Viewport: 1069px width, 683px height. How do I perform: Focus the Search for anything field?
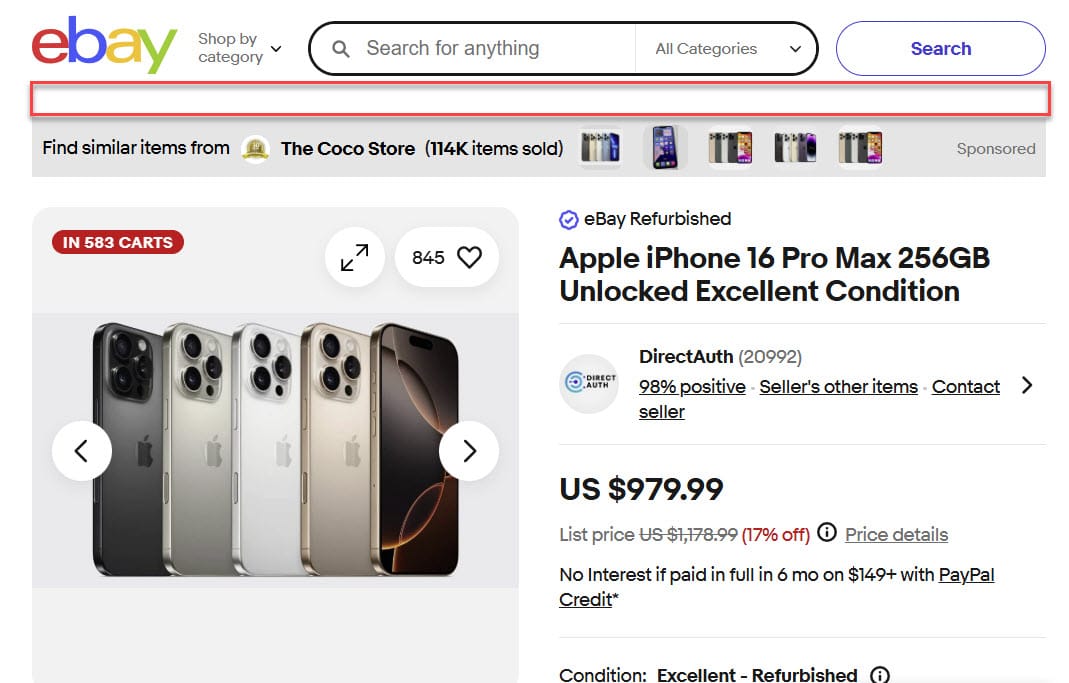click(490, 49)
